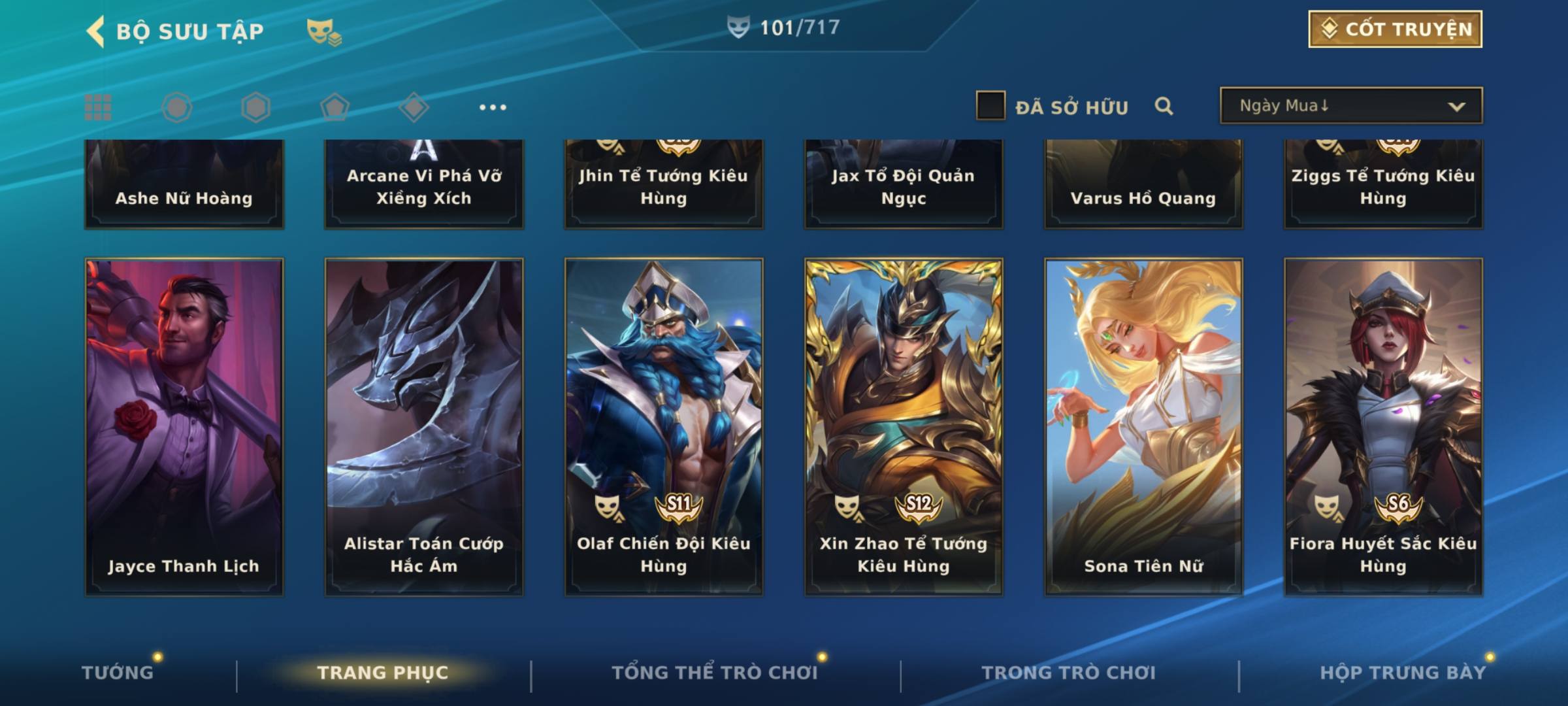This screenshot has width=1568, height=706.
Task: Open the Hộp Trưng Bày tab
Action: pos(1403,672)
